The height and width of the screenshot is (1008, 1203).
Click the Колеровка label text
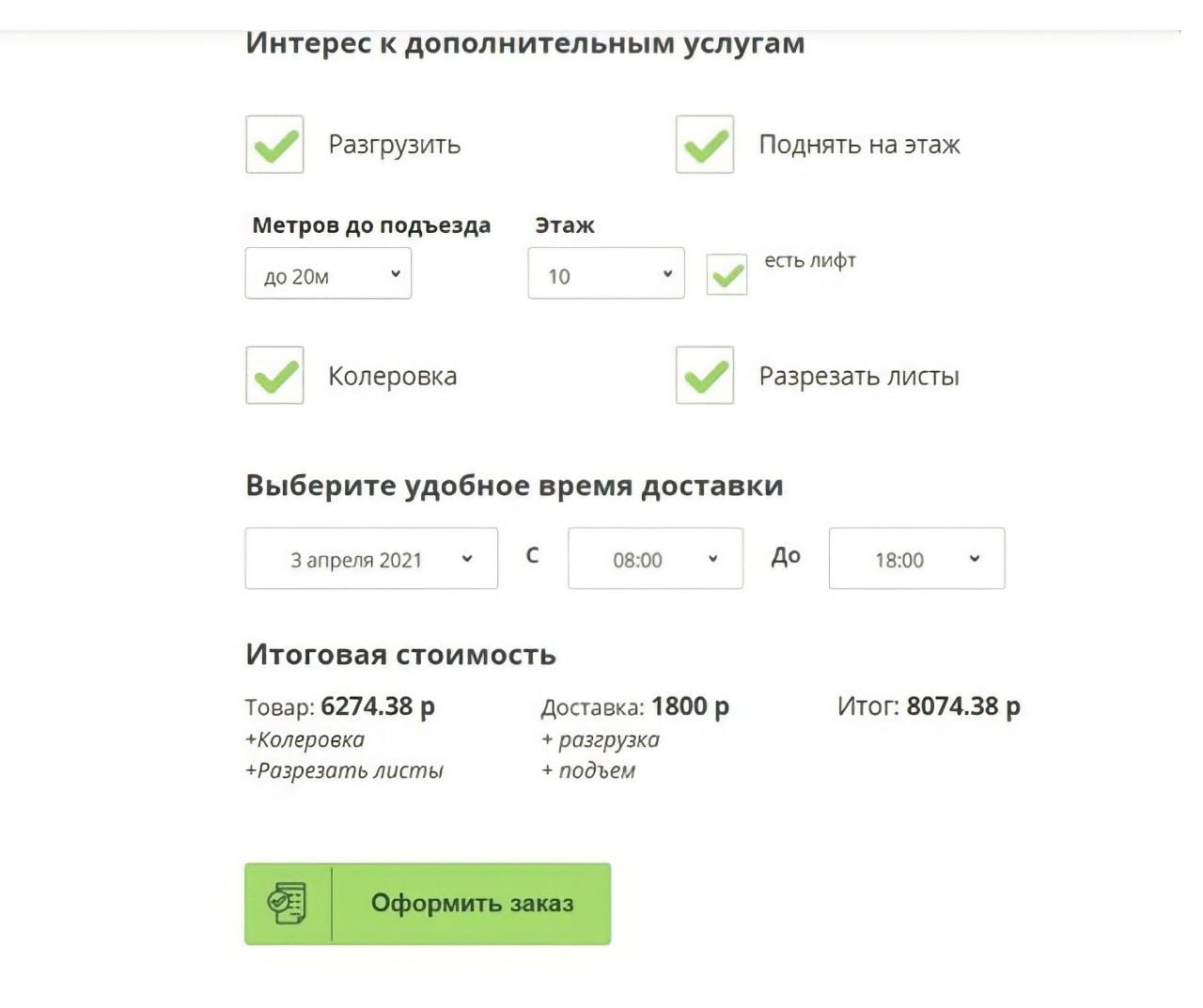click(x=392, y=377)
